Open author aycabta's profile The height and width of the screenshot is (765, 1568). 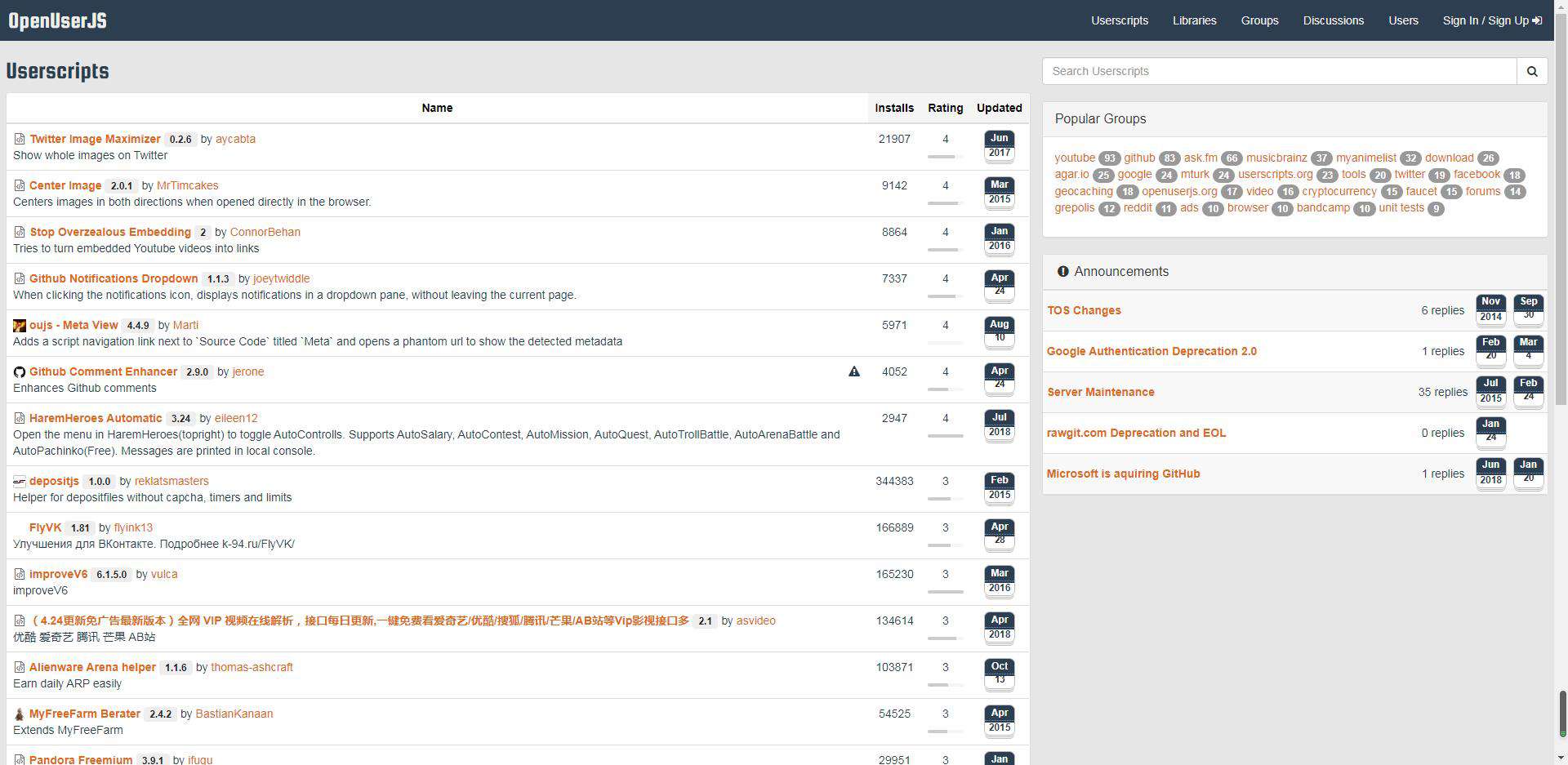[x=235, y=139]
